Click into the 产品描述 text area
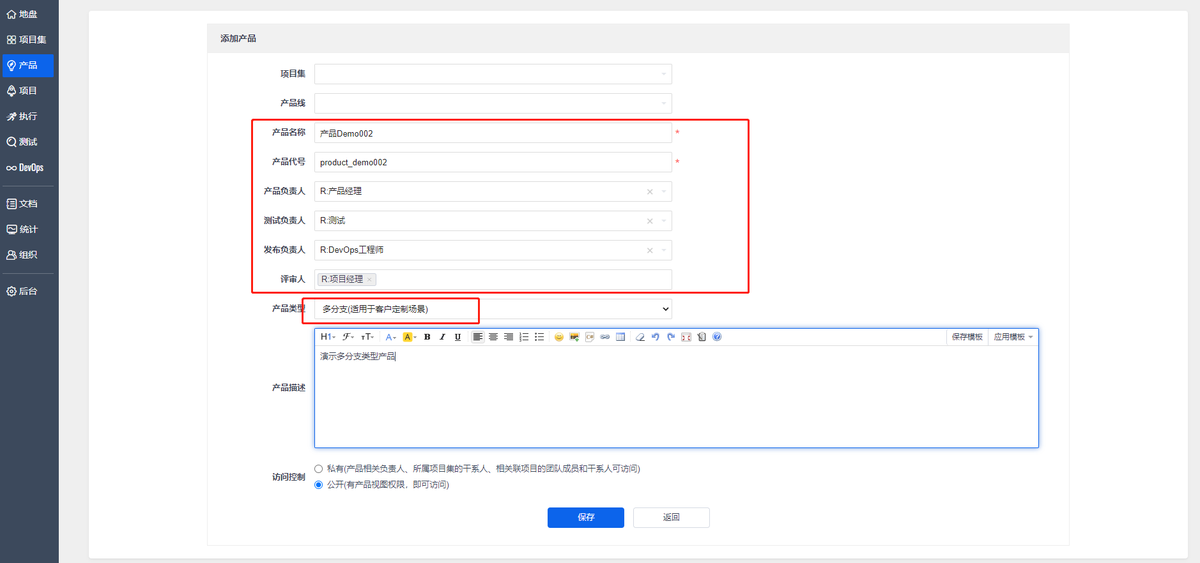The image size is (1200, 563). (x=676, y=397)
